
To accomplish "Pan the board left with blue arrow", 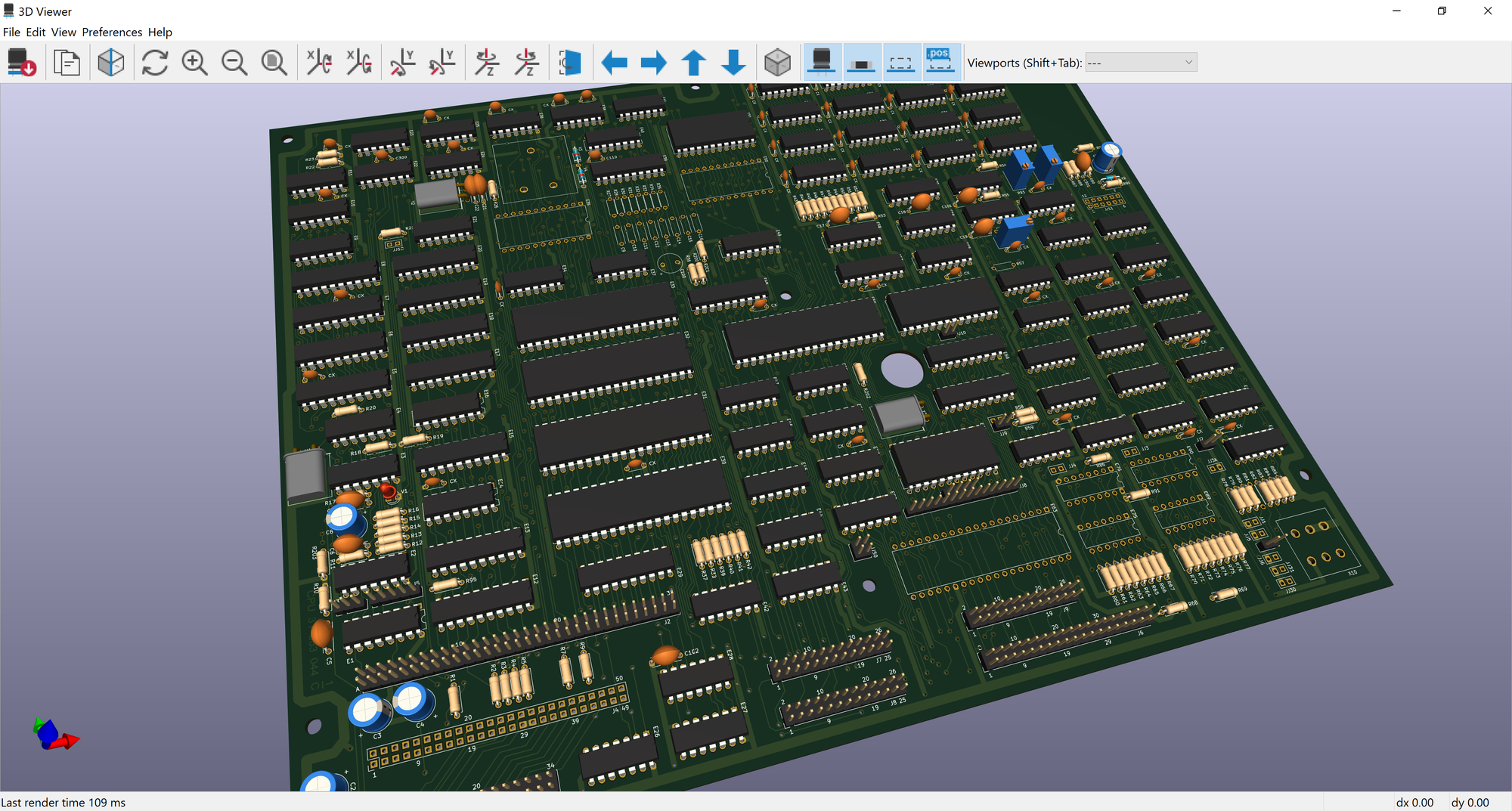I will (x=614, y=63).
